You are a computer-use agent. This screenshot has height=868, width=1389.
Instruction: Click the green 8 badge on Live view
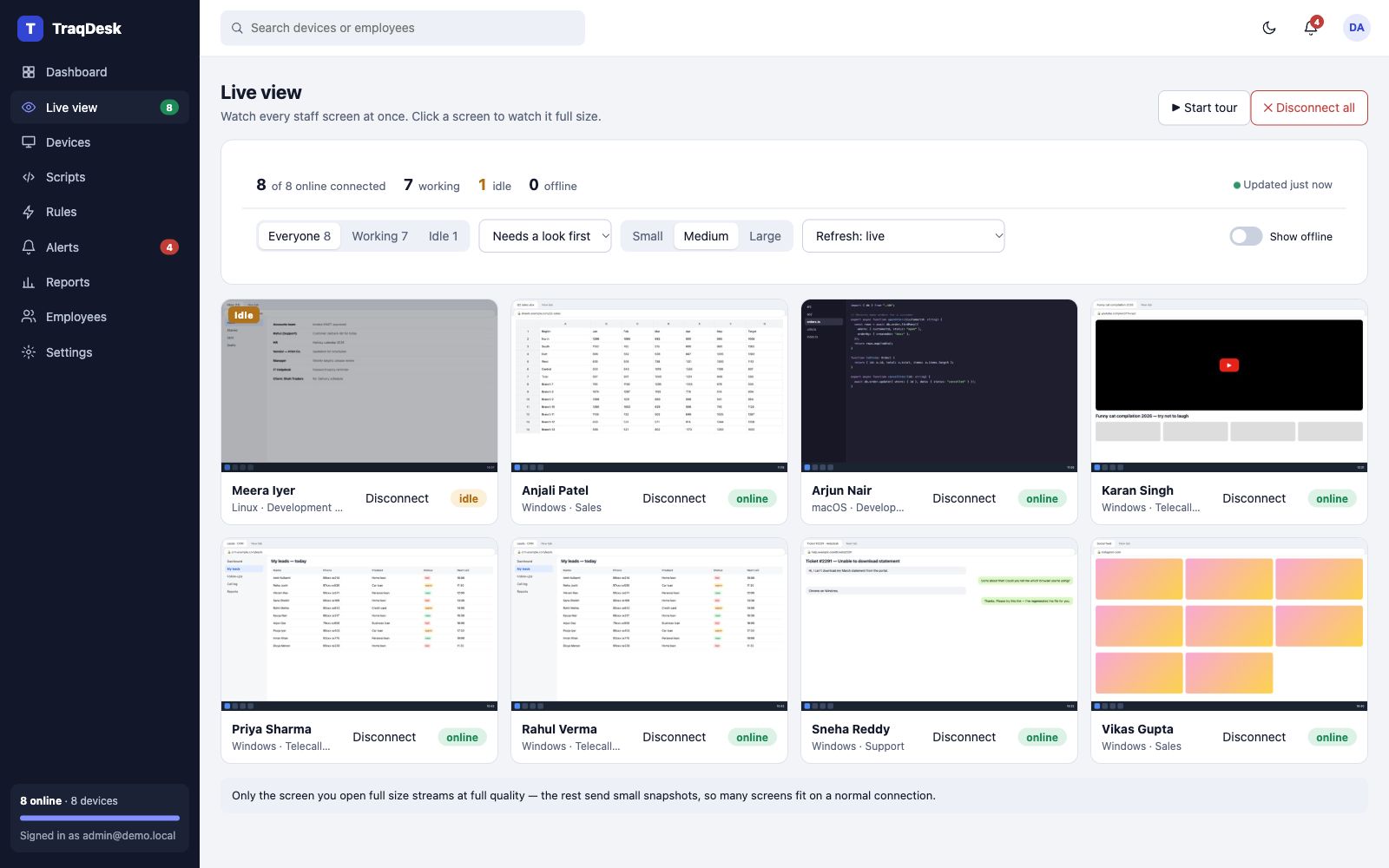[169, 108]
